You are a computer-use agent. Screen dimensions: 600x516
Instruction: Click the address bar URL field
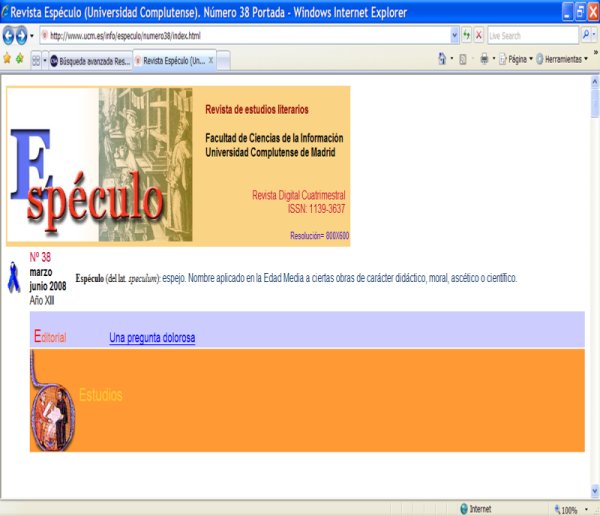[245, 36]
